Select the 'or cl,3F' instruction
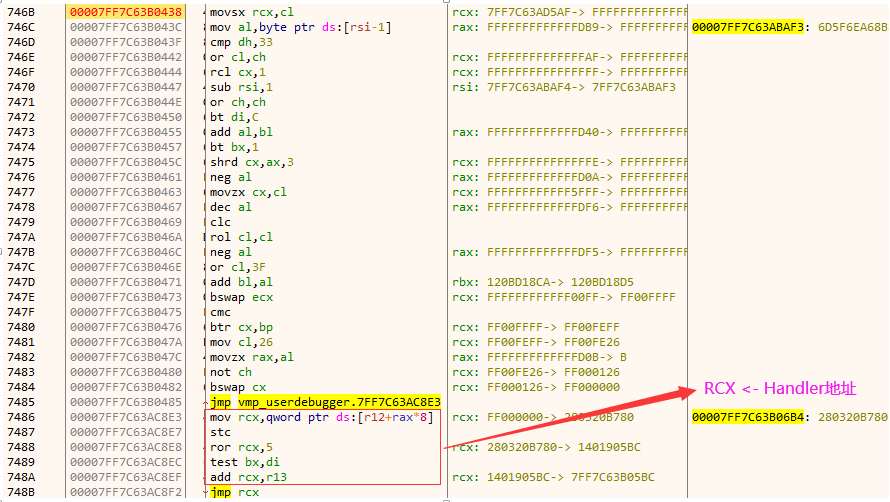The image size is (890, 502). coord(238,267)
